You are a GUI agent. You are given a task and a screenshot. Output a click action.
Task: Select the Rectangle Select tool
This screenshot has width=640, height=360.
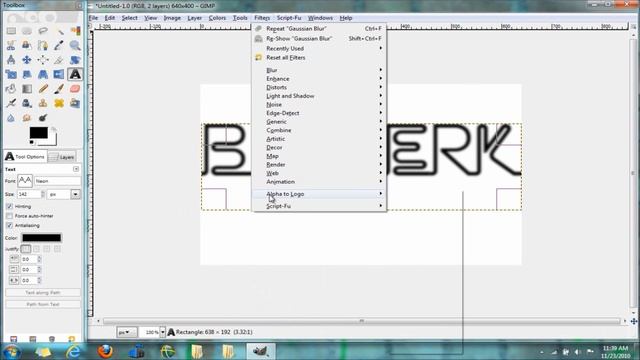(x=11, y=31)
